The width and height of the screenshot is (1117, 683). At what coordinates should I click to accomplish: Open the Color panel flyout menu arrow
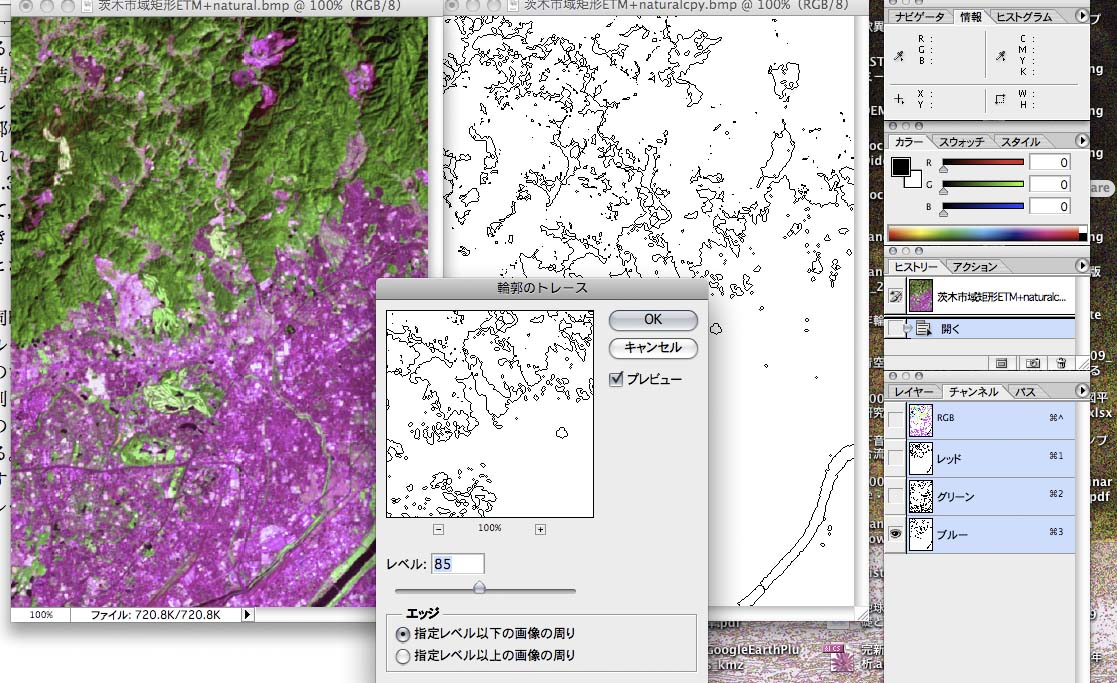coord(1081,140)
